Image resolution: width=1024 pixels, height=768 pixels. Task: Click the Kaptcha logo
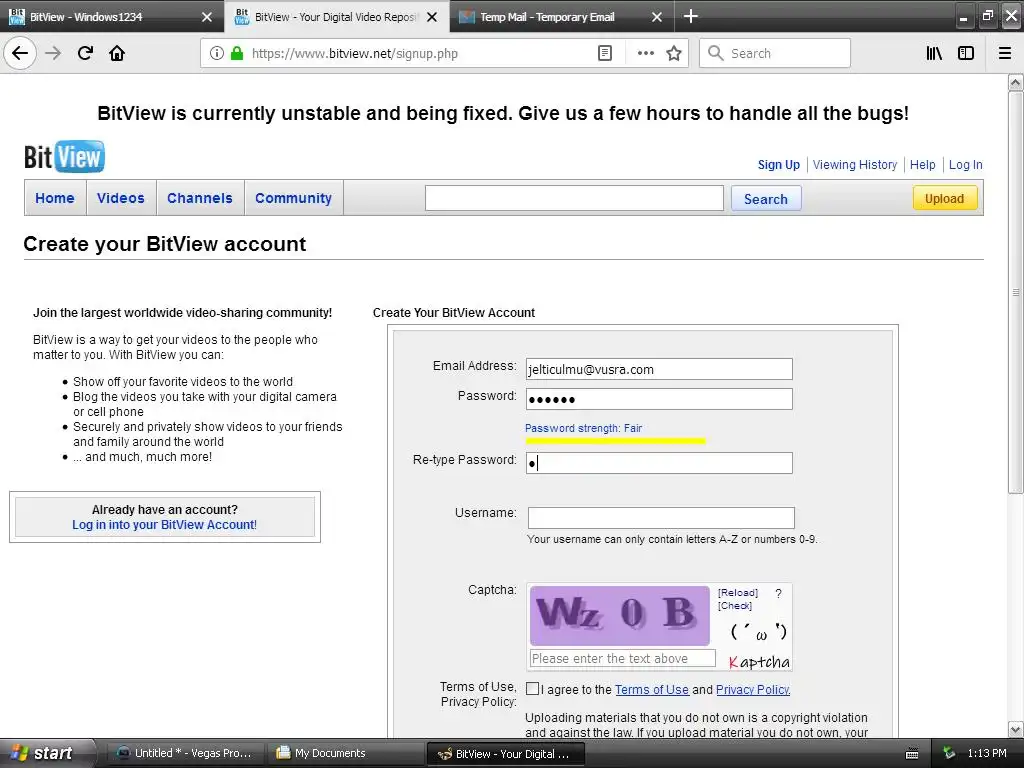click(x=759, y=662)
